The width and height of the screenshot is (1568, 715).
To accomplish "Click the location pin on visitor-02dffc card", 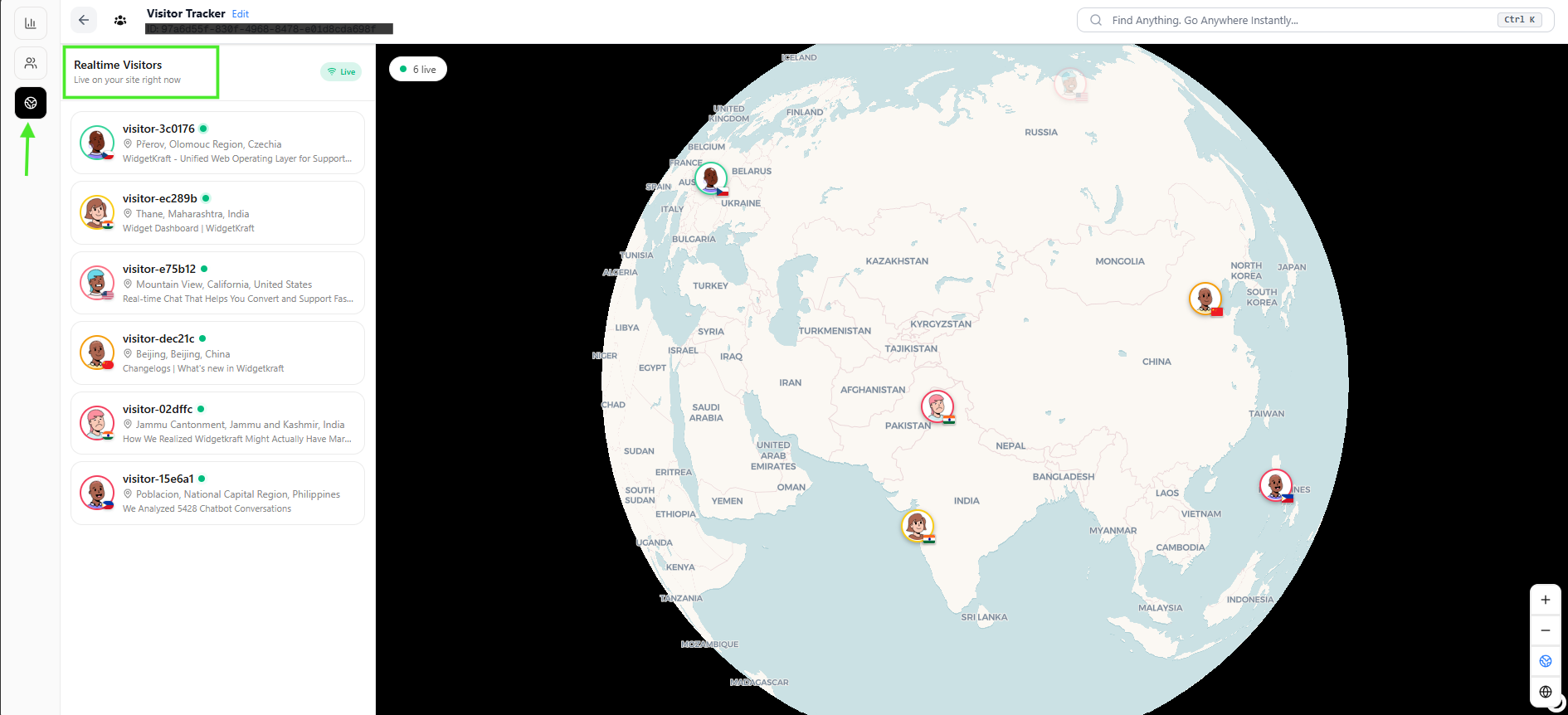I will [x=128, y=424].
